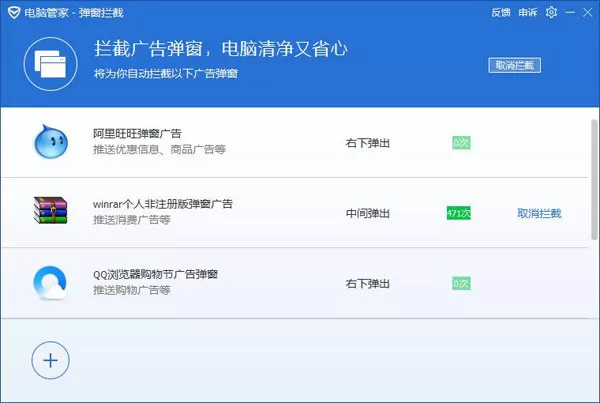Click the 阿里旺旺 blue droplet icon
The image size is (600, 403).
51,141
